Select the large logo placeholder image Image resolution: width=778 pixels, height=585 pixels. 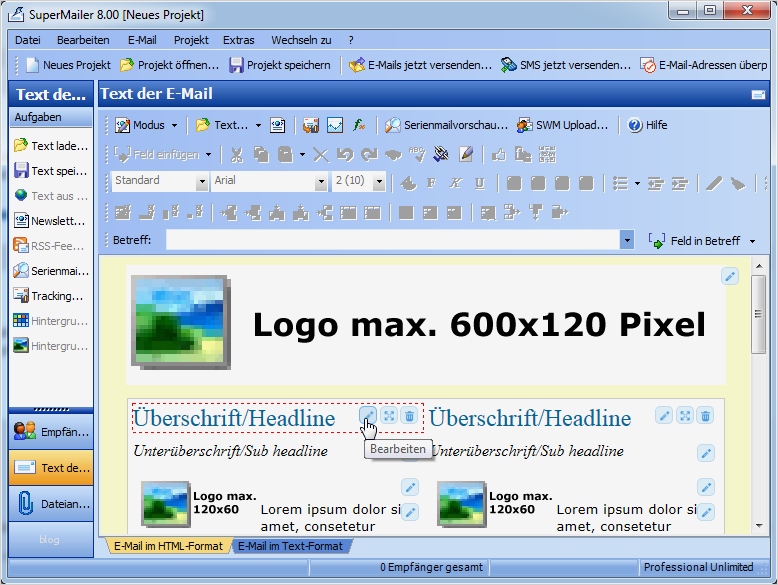pyautogui.click(x=181, y=323)
